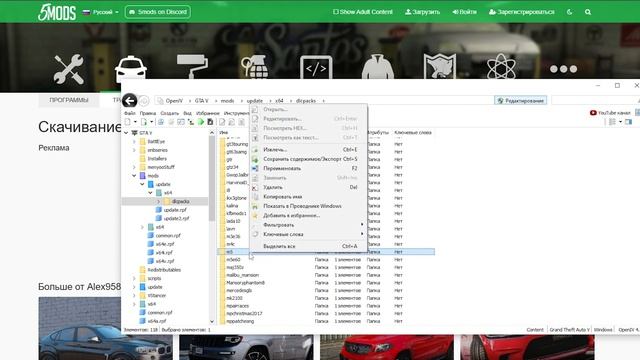Screen dimensions: 640x360
Task: Click the search magnifier in site header
Action: click(588, 12)
